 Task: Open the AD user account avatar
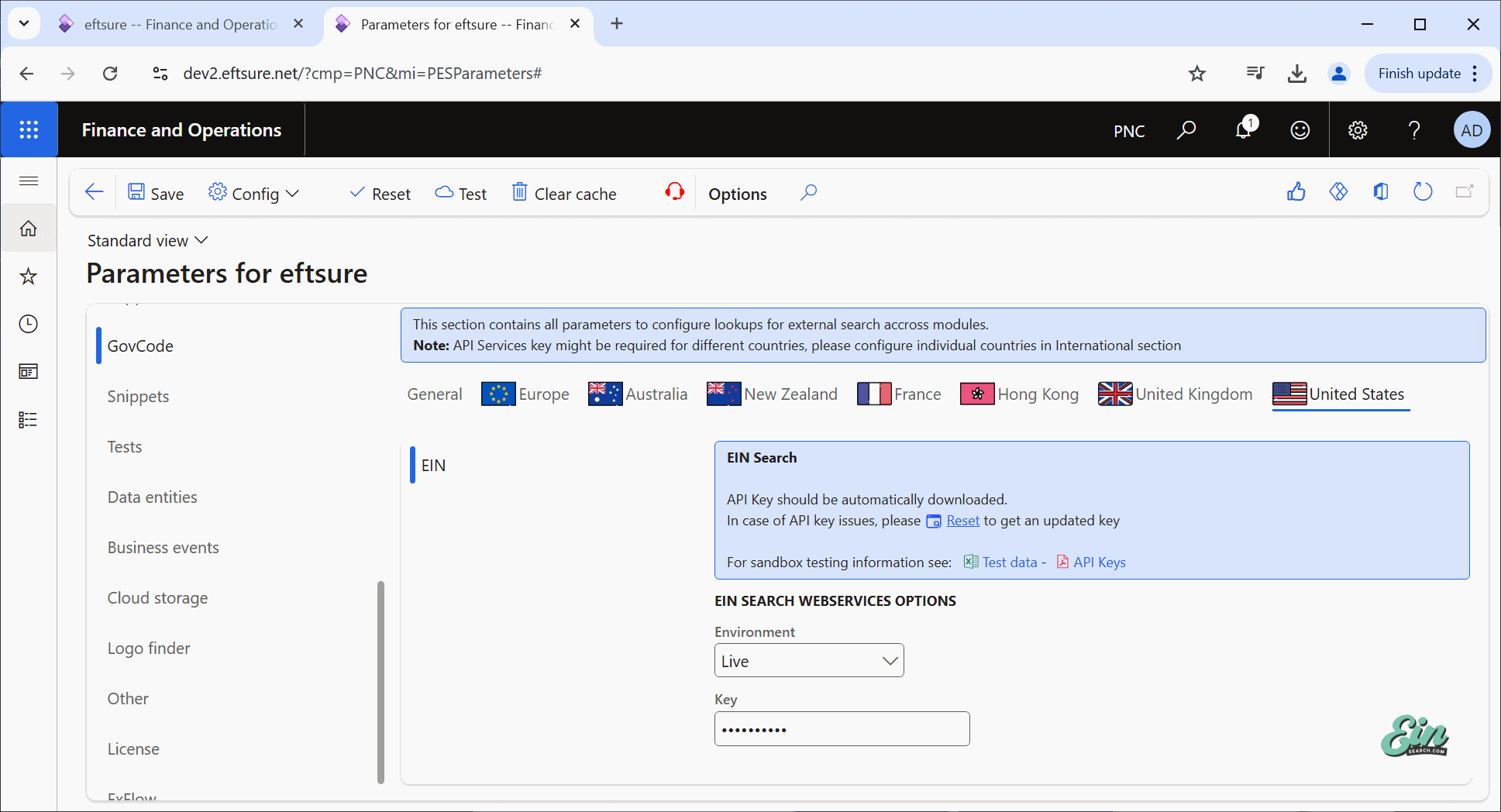(1472, 130)
